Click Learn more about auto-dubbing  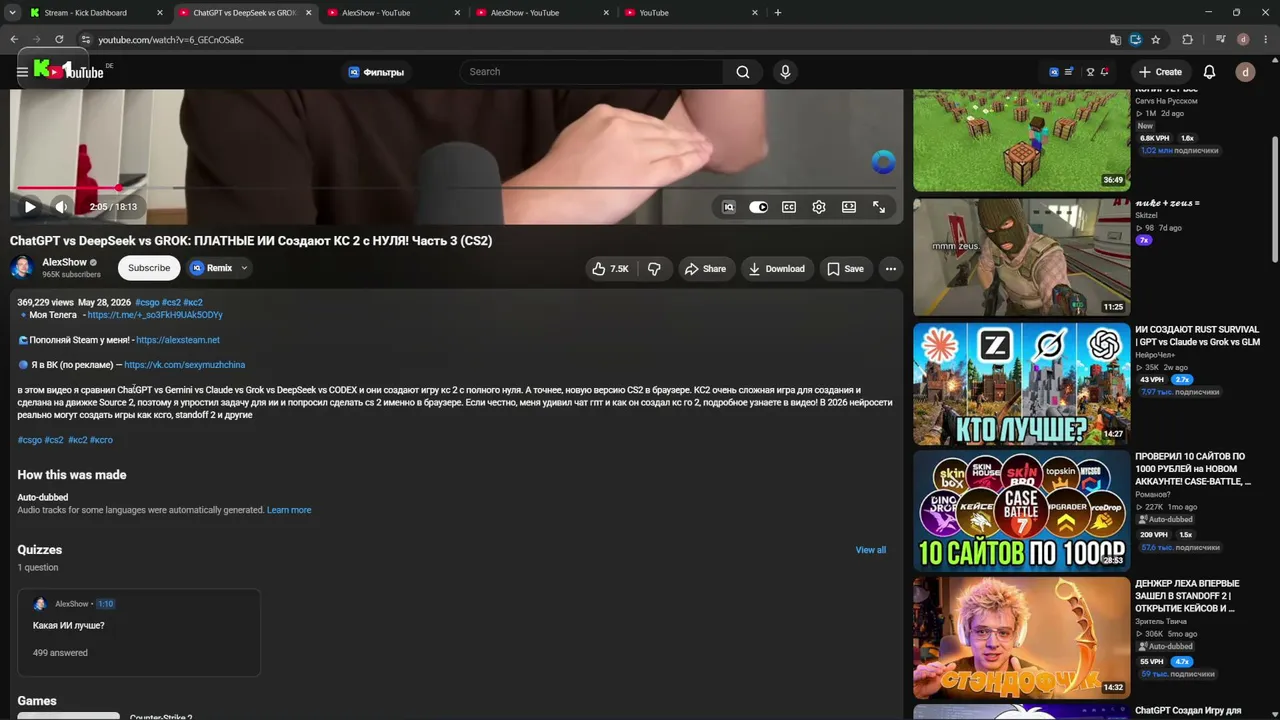[289, 510]
